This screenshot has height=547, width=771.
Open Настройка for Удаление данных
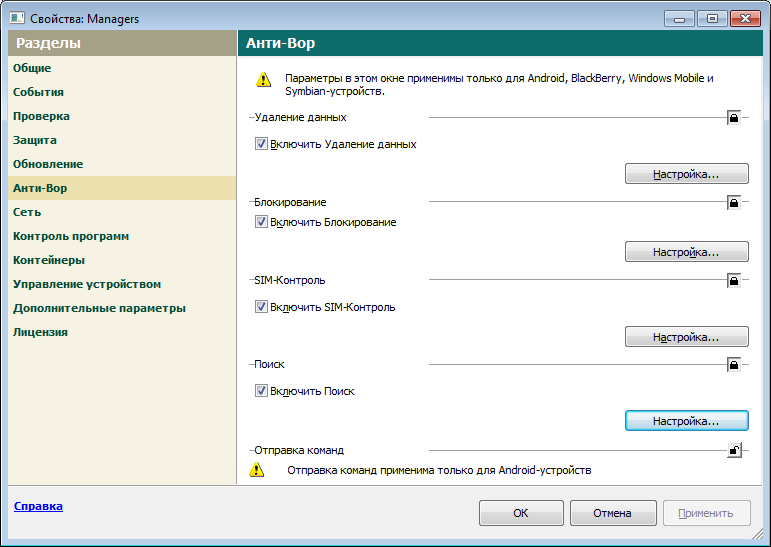tap(686, 174)
